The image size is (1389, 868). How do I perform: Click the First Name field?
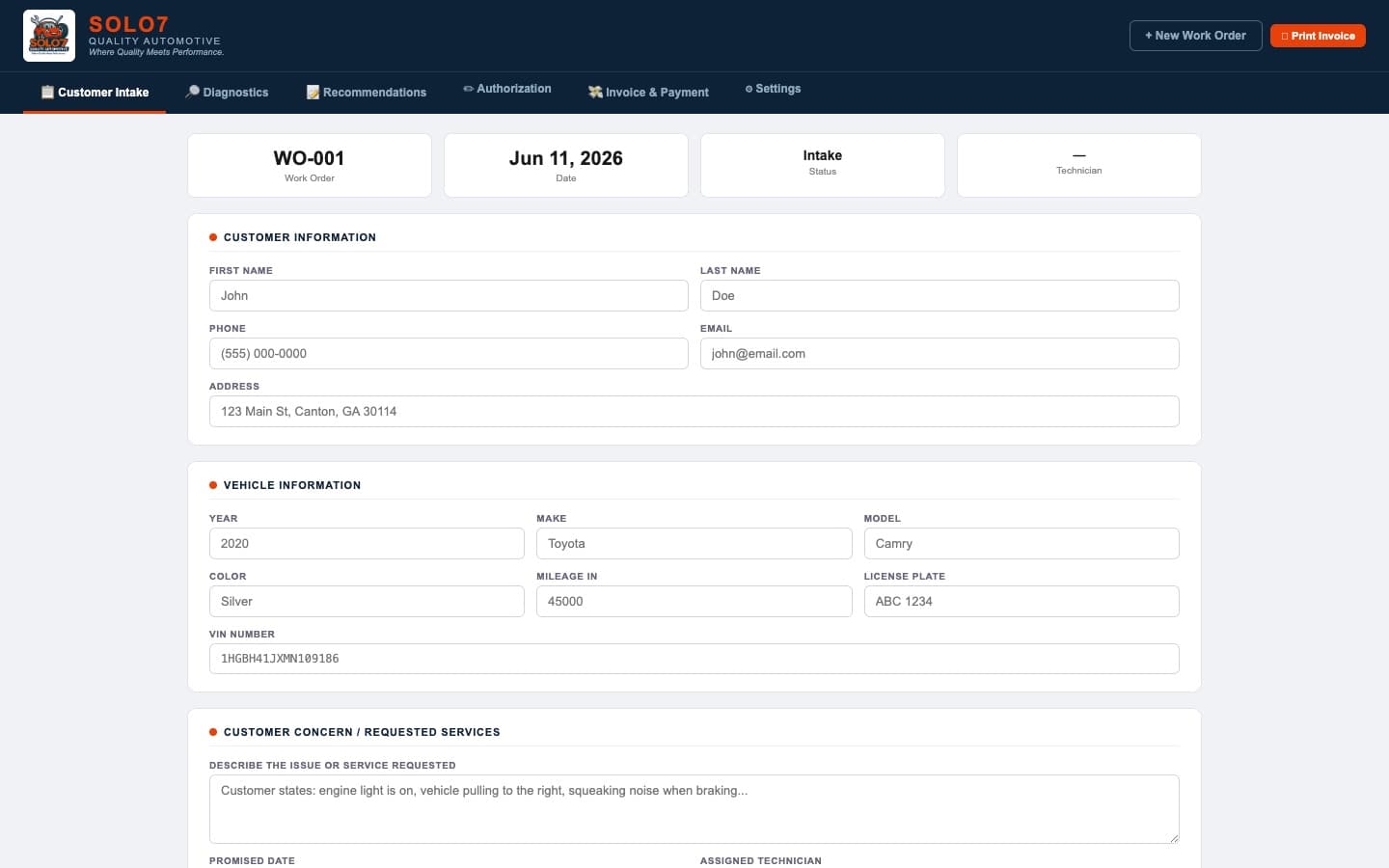pos(449,295)
